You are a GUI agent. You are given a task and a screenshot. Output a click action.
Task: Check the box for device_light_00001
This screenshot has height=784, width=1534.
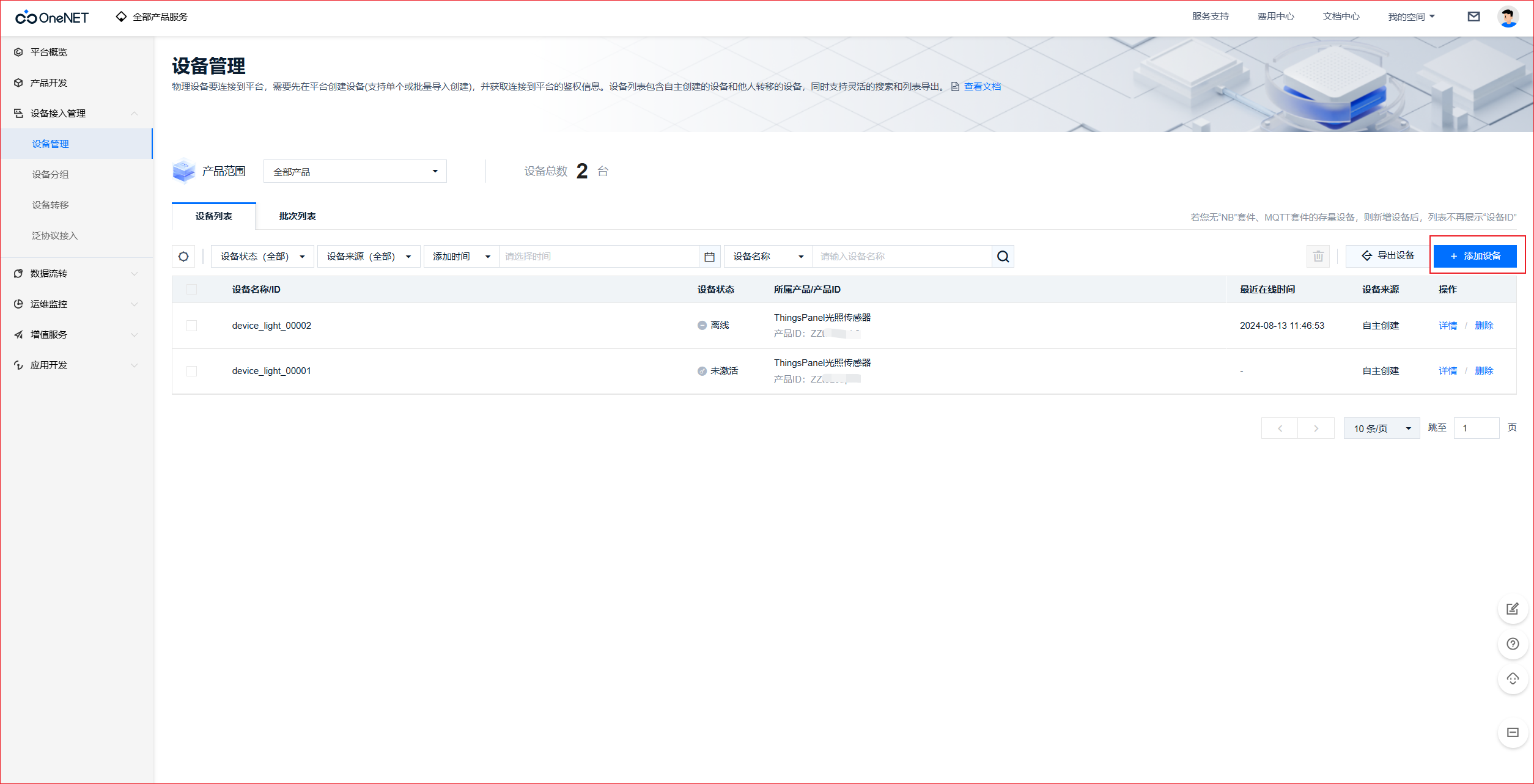point(192,371)
